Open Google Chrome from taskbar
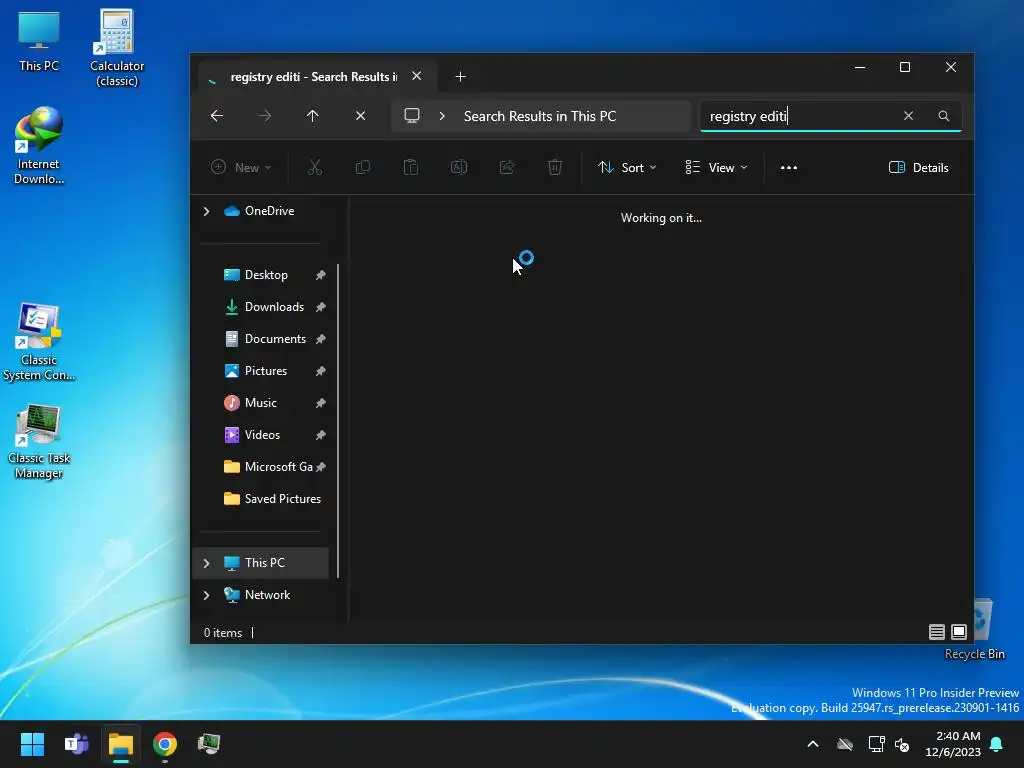 (x=165, y=744)
